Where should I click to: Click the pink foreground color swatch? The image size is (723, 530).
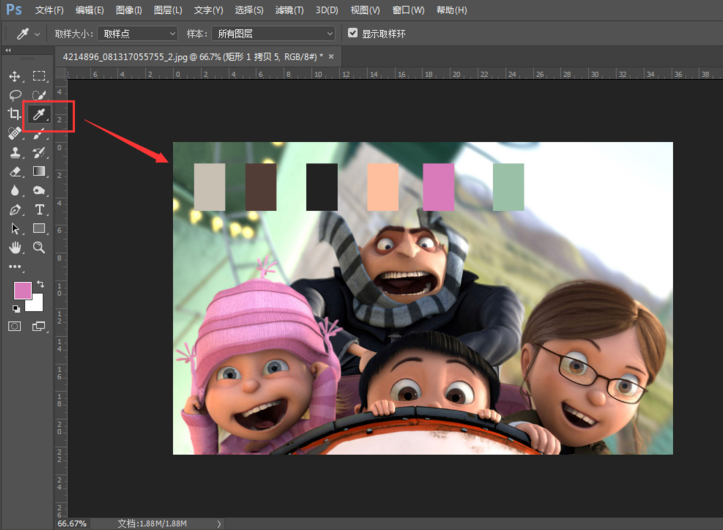coord(21,291)
